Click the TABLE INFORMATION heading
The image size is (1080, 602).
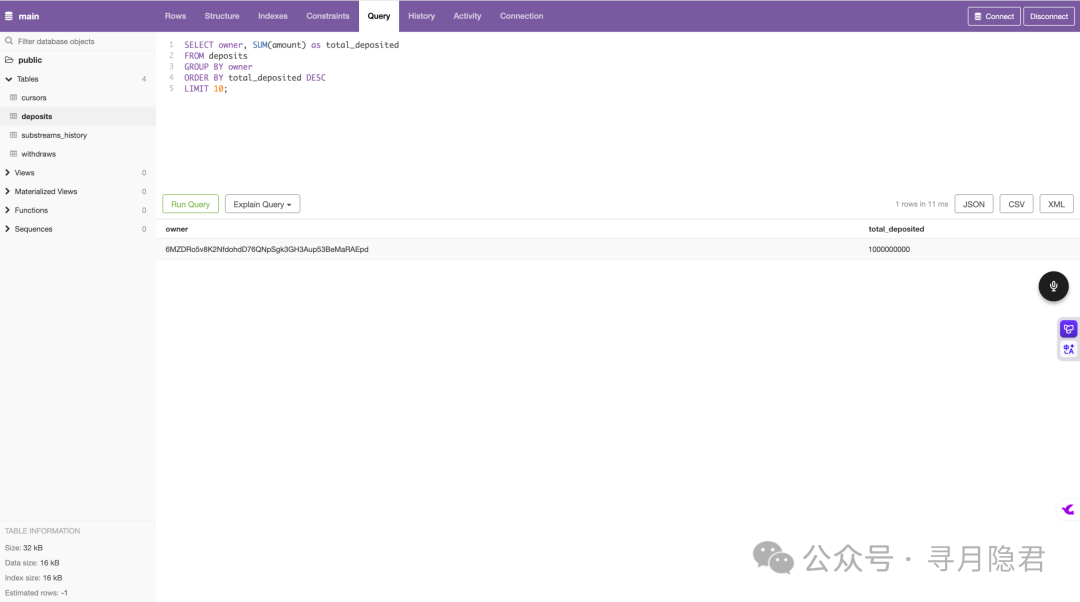point(42,531)
